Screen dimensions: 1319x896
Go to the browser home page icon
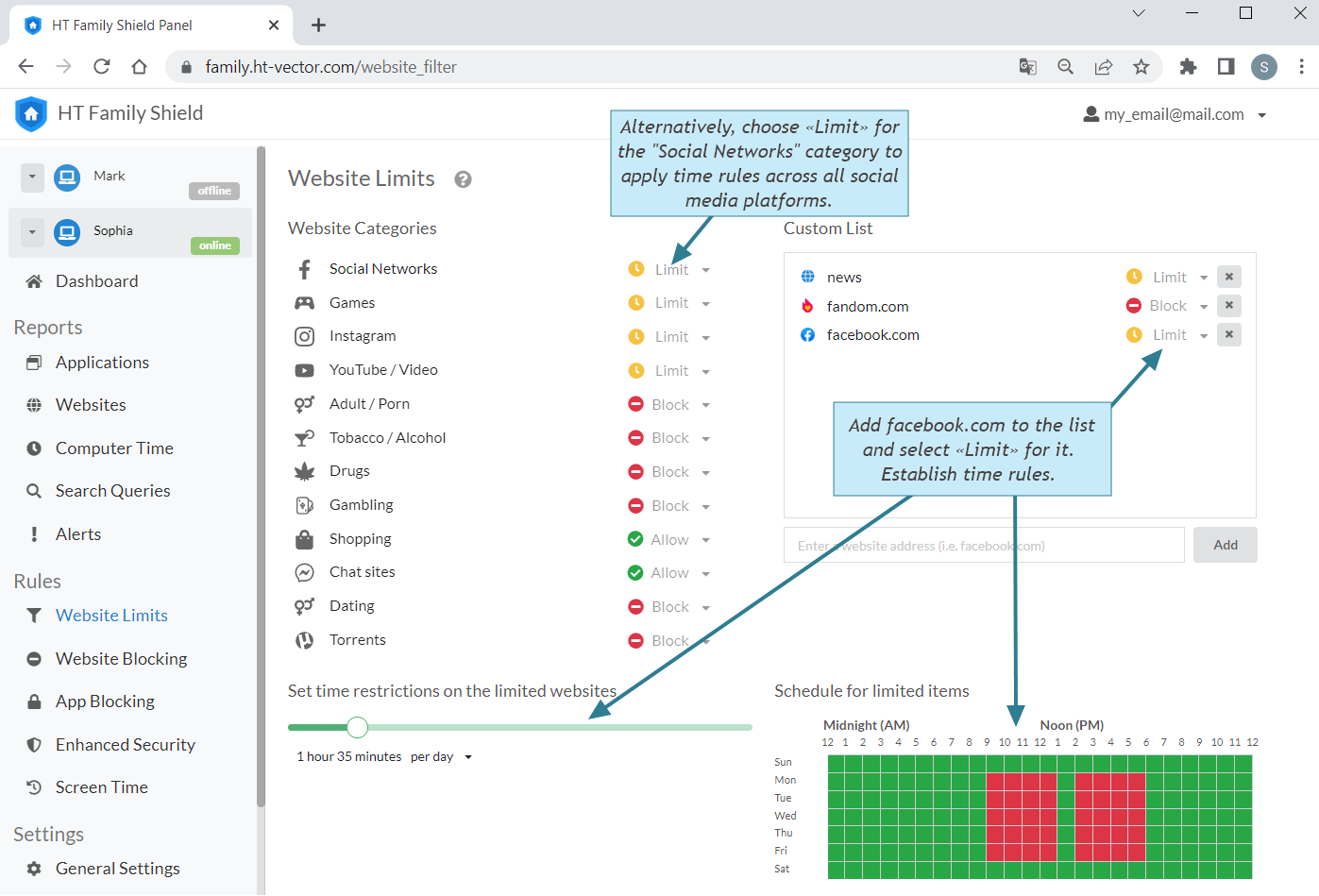coord(139,66)
